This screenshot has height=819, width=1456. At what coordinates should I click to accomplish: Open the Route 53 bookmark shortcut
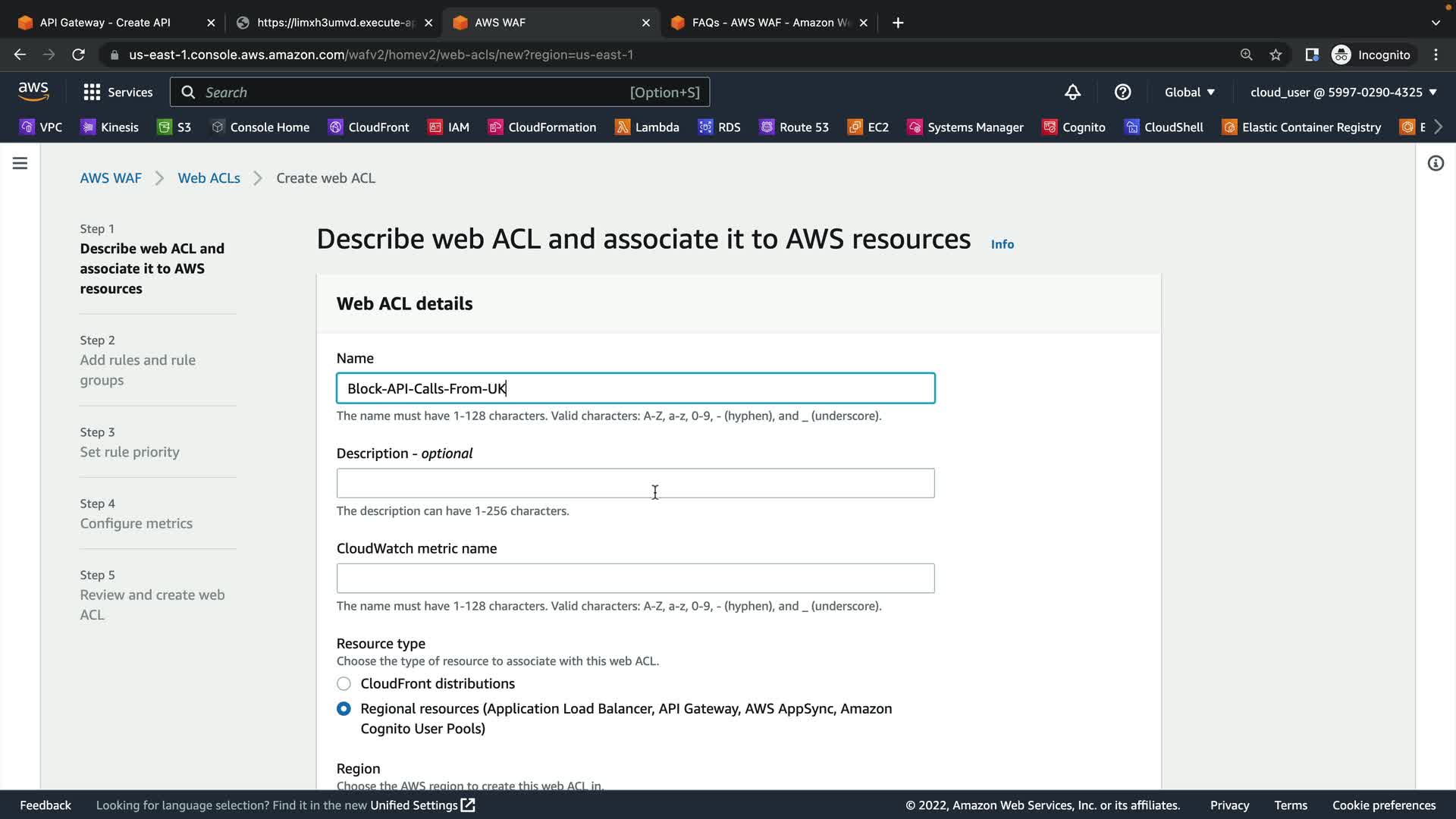tap(794, 127)
